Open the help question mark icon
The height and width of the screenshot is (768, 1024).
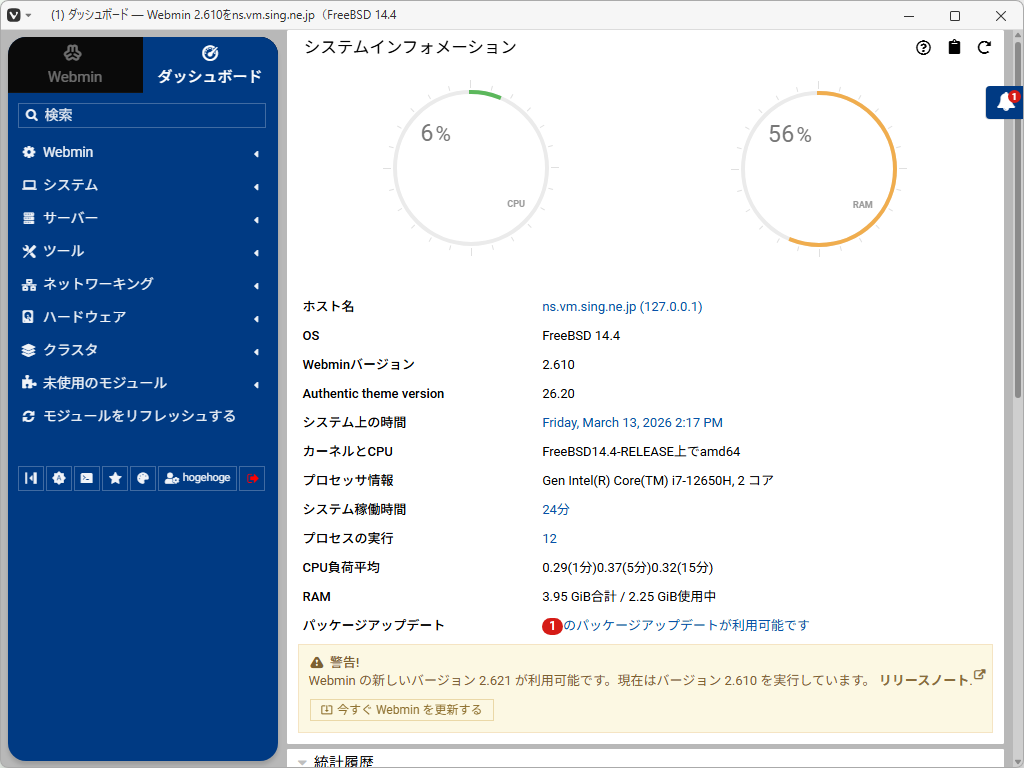(x=923, y=48)
